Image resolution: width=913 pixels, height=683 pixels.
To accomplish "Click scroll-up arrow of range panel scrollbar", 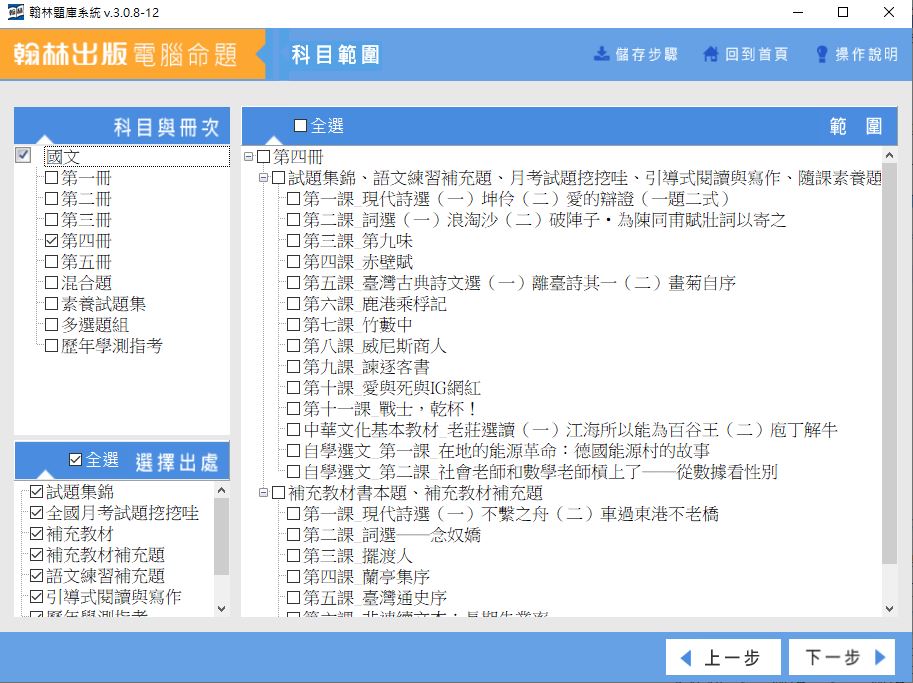I will click(889, 155).
